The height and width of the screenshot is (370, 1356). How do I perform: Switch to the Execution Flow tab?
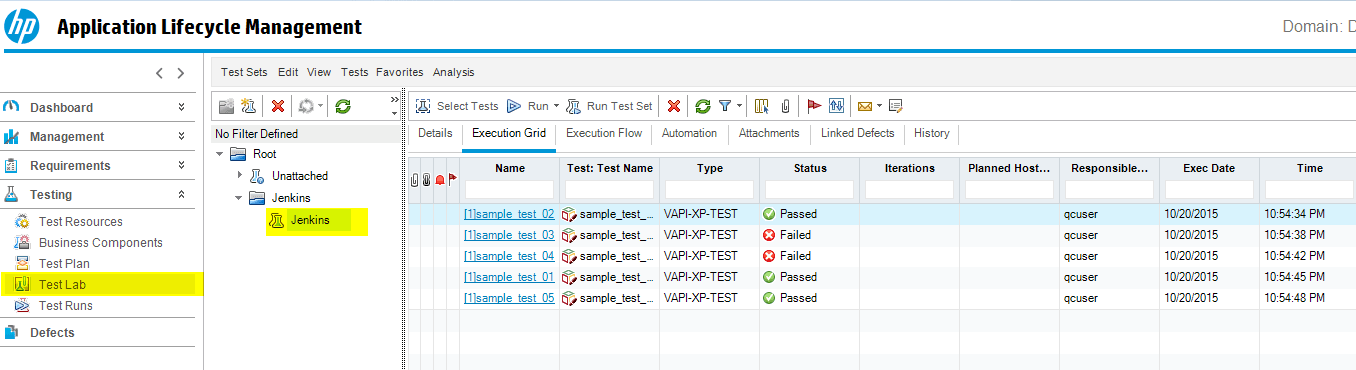pos(604,133)
